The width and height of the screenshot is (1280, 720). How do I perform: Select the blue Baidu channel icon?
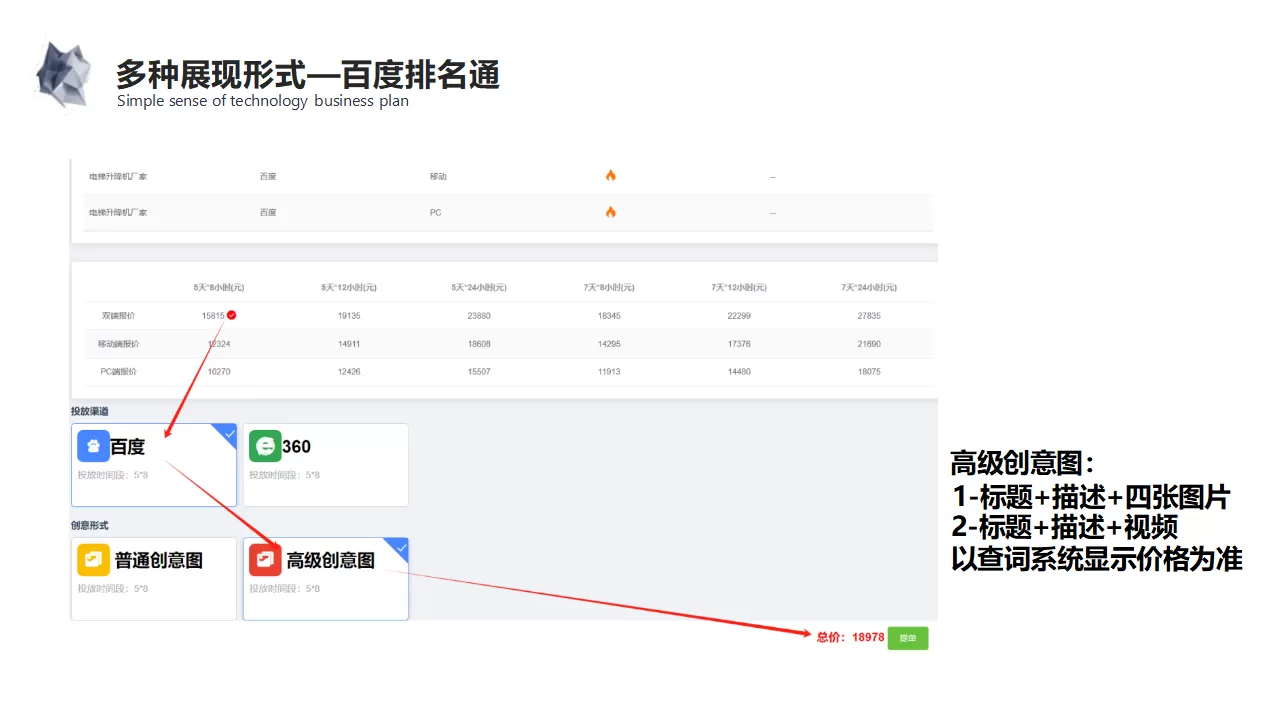pyautogui.click(x=93, y=445)
